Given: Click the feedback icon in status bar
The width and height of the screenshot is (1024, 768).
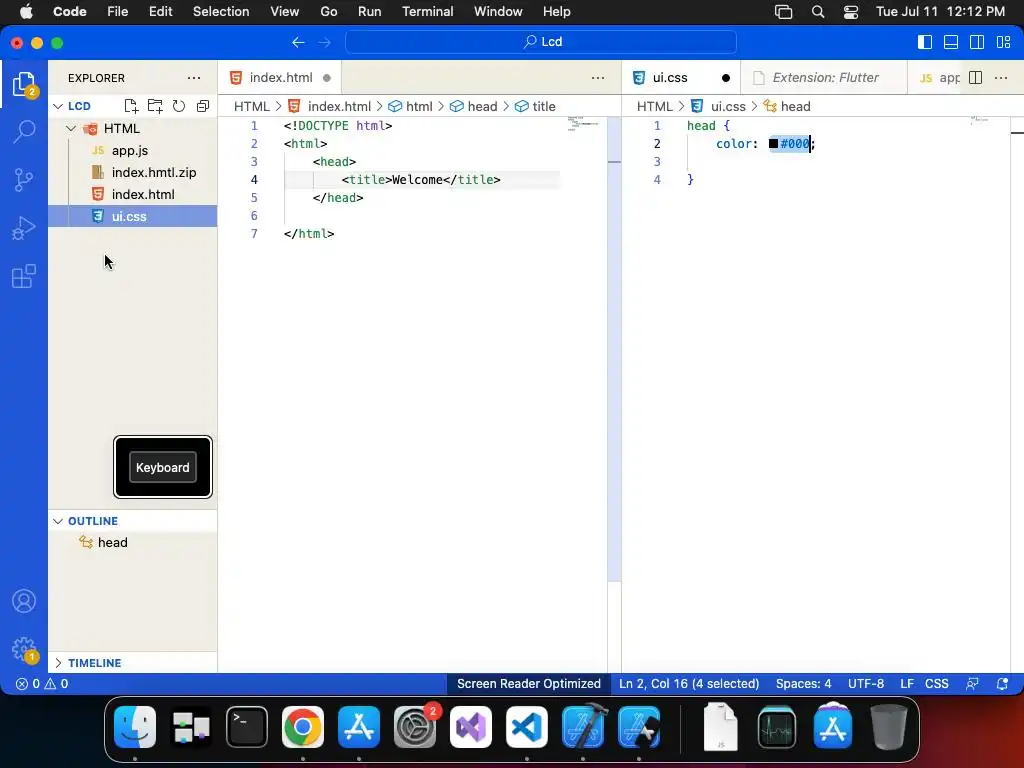Looking at the screenshot, I should (972, 684).
